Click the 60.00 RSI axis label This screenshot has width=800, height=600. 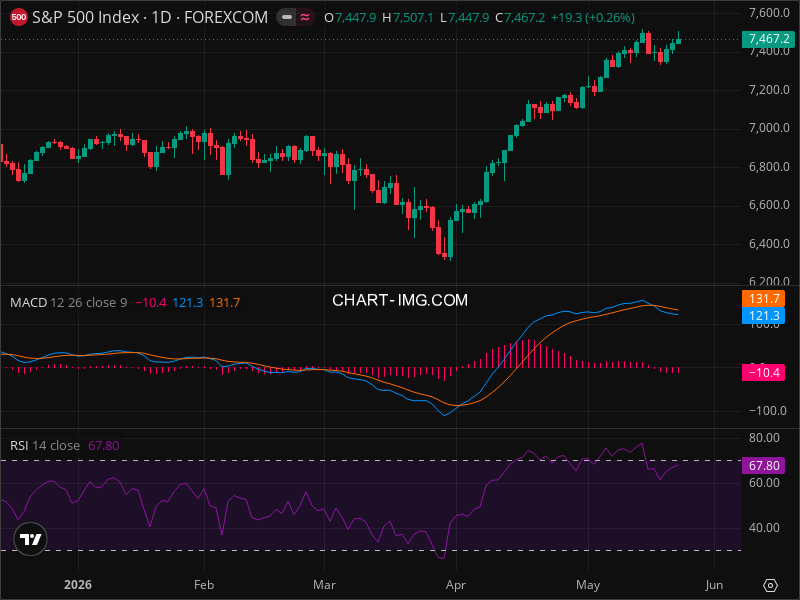[764, 482]
